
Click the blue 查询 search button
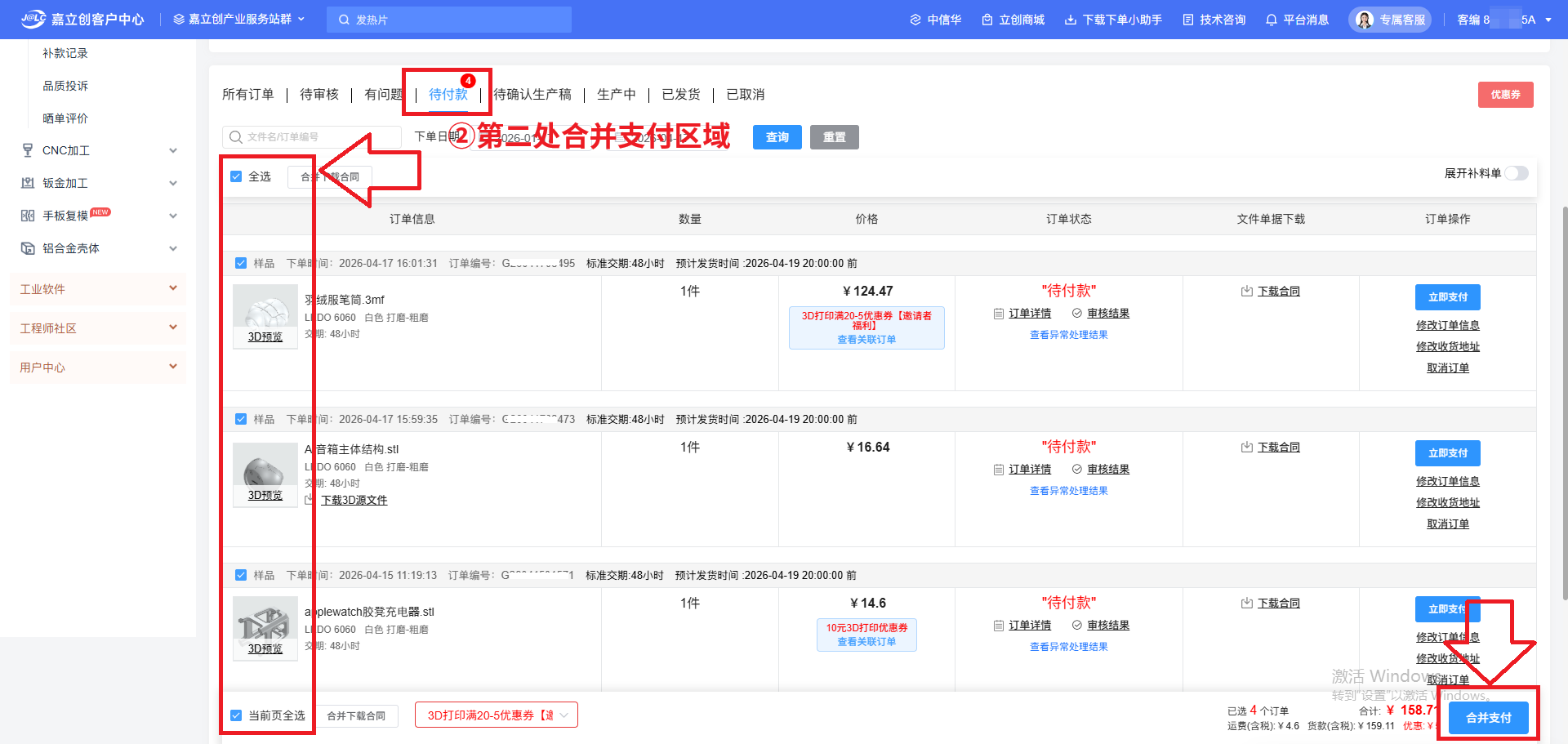coord(777,137)
